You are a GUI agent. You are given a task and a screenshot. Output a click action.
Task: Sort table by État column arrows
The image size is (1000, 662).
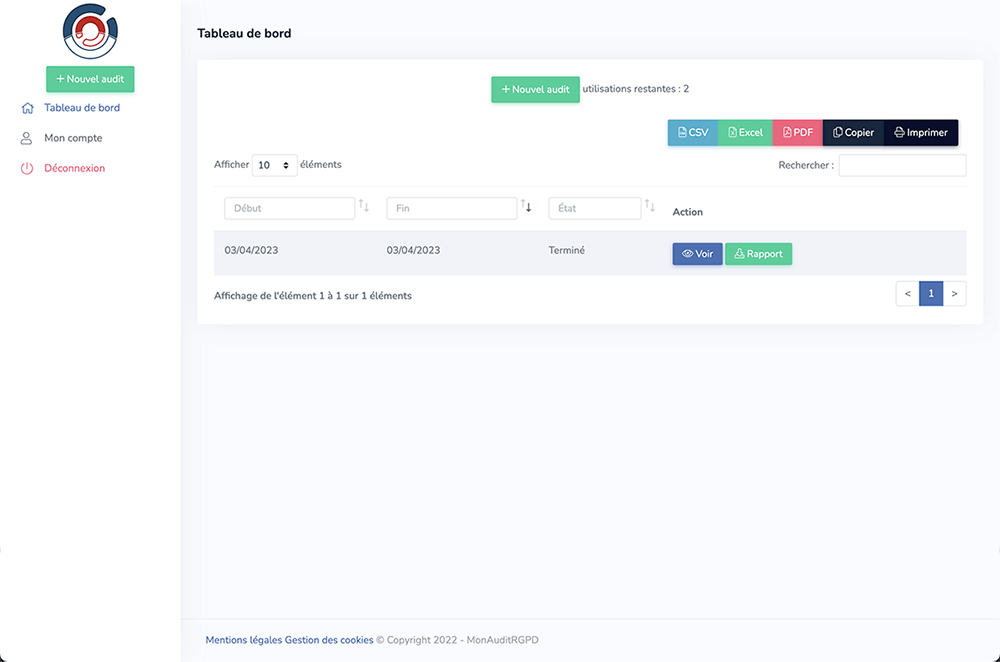click(x=650, y=207)
